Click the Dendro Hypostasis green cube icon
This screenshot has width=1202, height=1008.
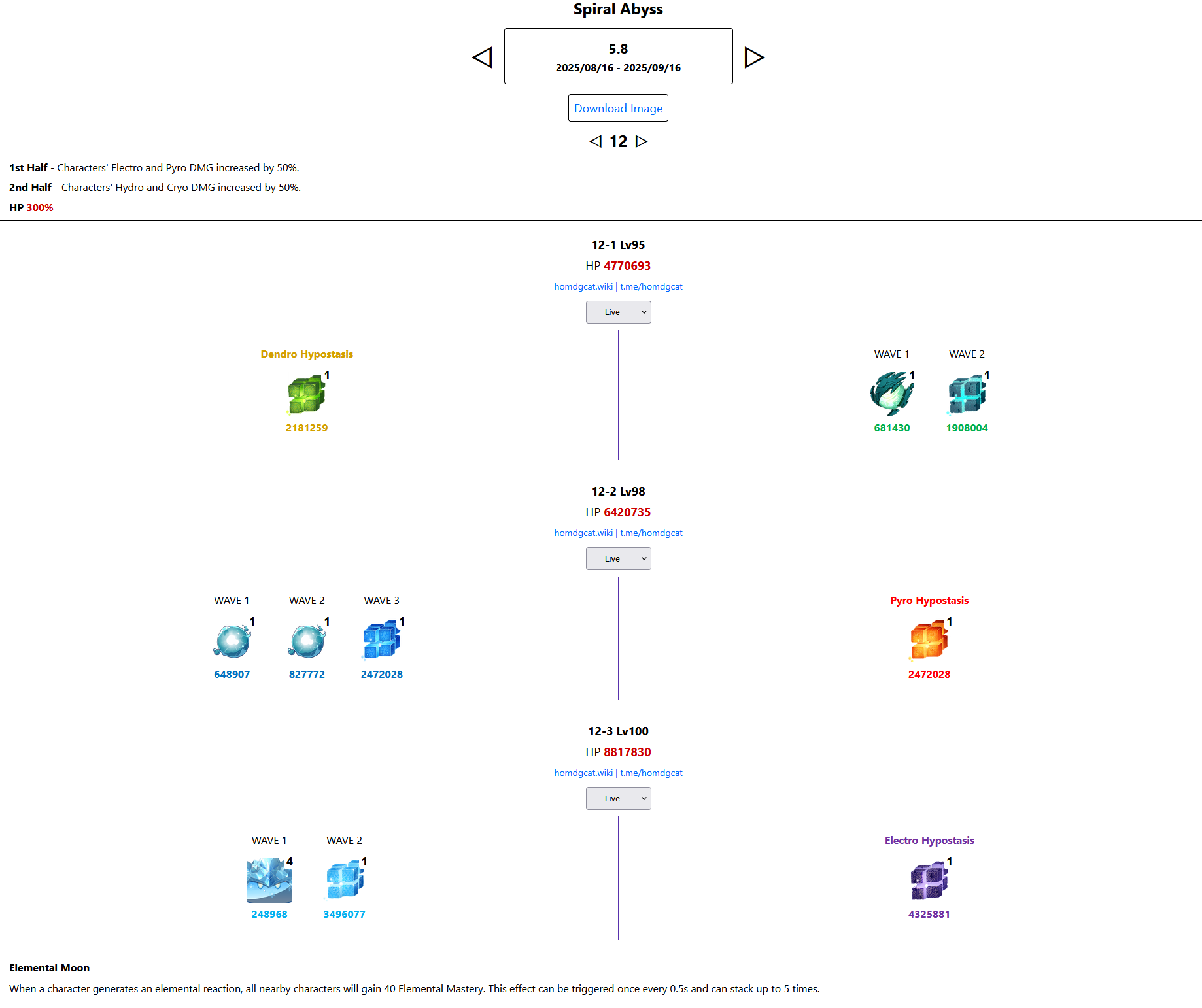[307, 395]
